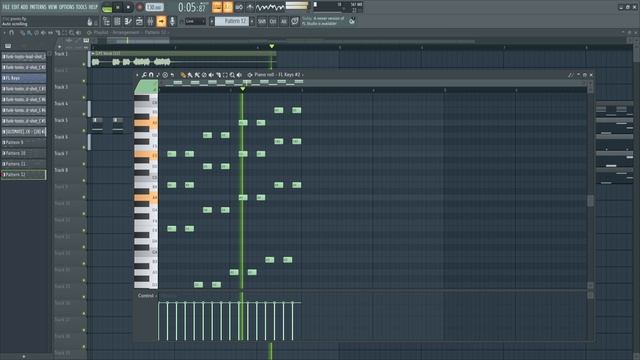Click the mixer faders icon
640x360 pixels.
pos(150,21)
